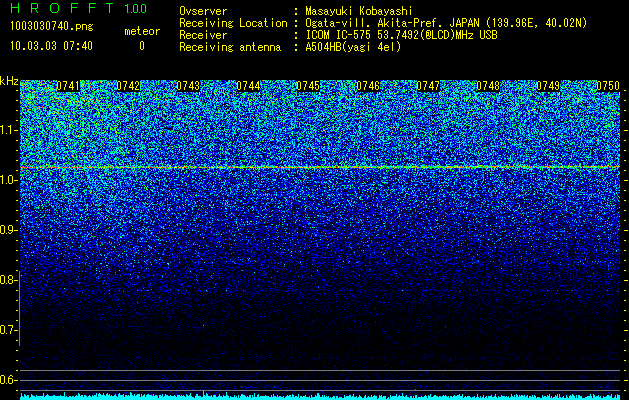Click the 0750 time marker
Image resolution: width=629 pixels, height=400 pixels.
click(x=608, y=86)
